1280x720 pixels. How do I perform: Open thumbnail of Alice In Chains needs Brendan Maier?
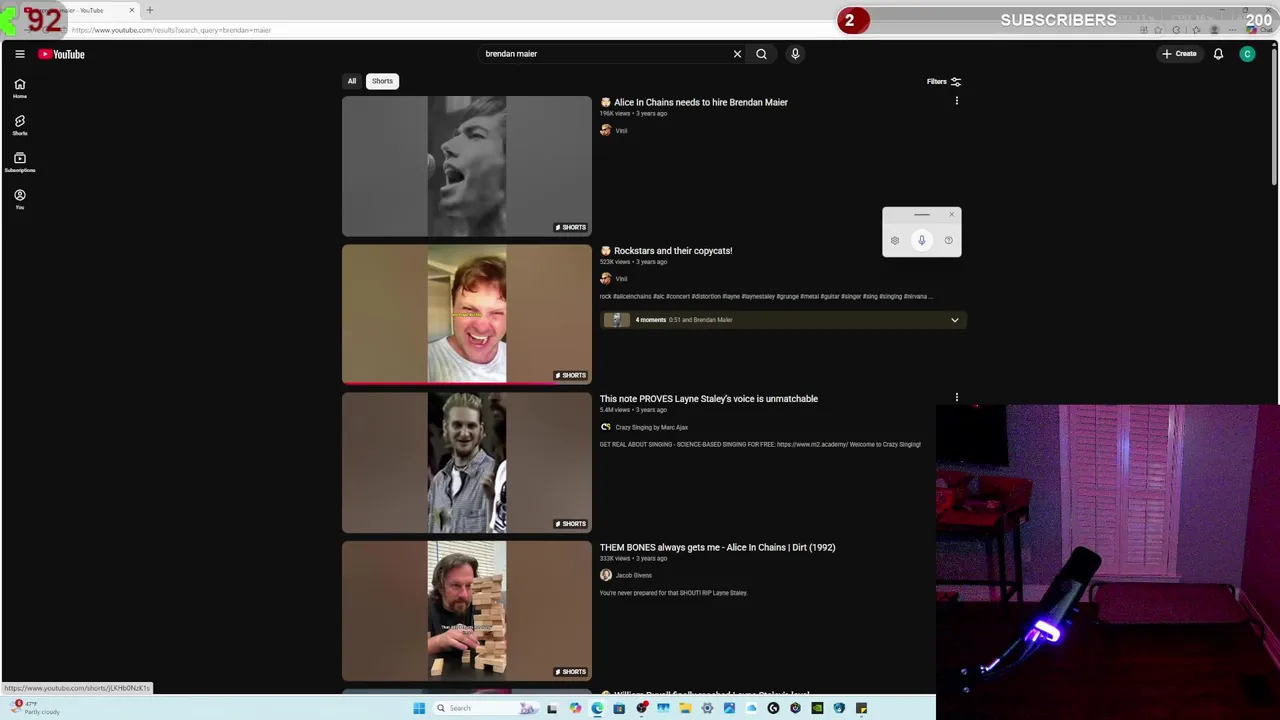(x=467, y=166)
